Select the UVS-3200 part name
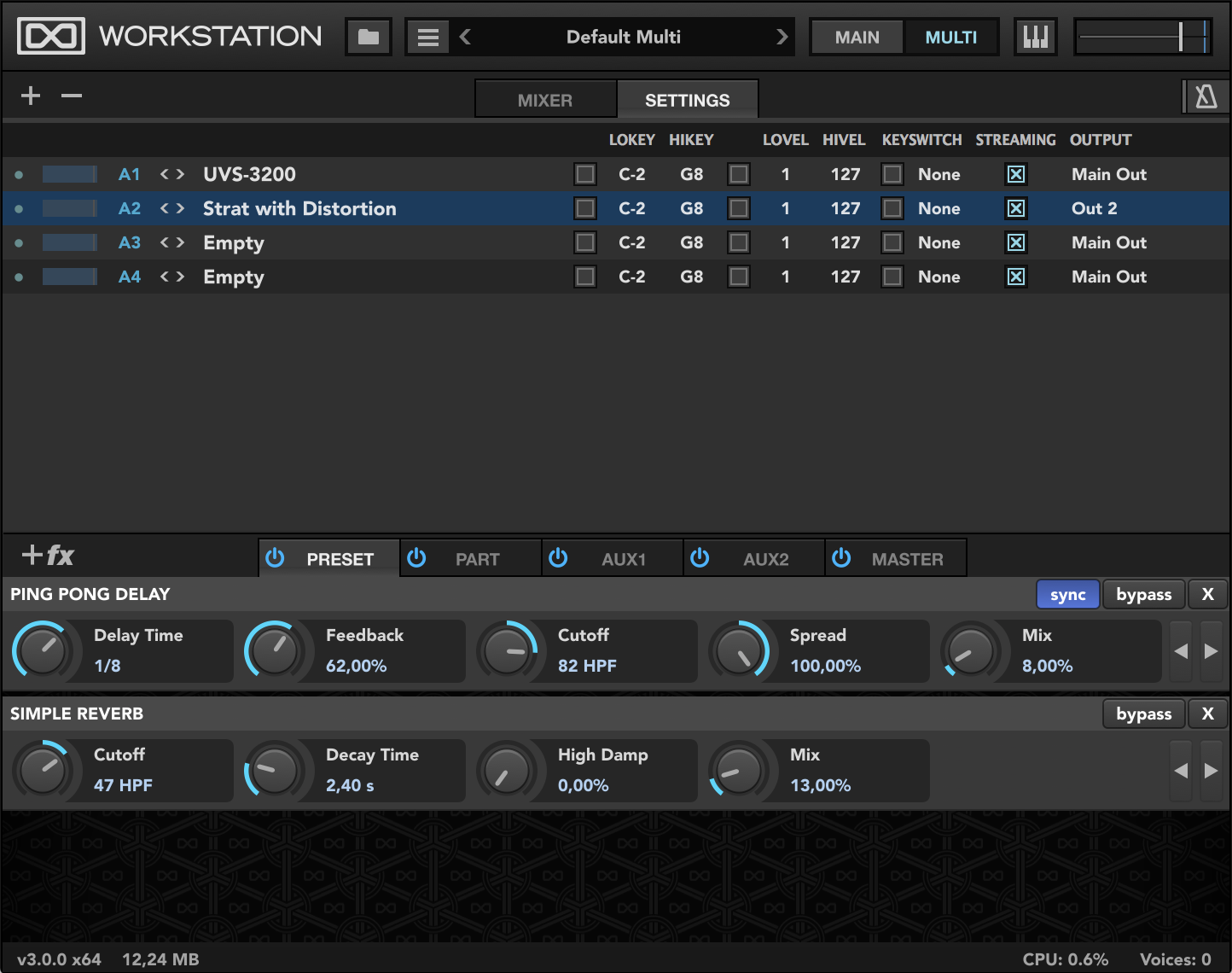 coord(249,174)
